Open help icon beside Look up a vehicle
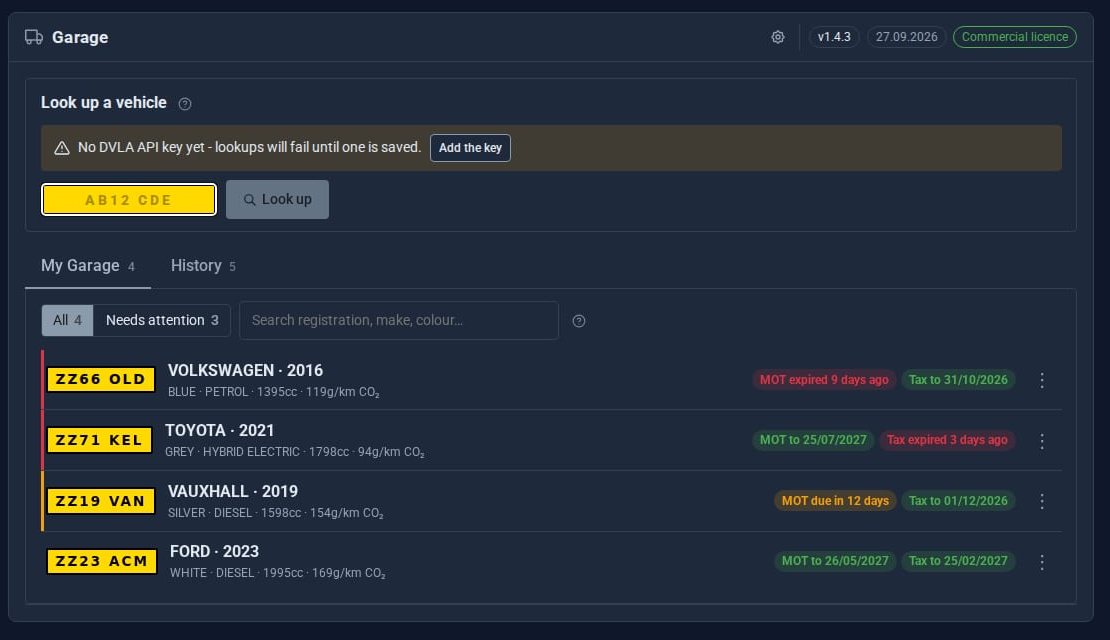Viewport: 1110px width, 640px height. 185,104
